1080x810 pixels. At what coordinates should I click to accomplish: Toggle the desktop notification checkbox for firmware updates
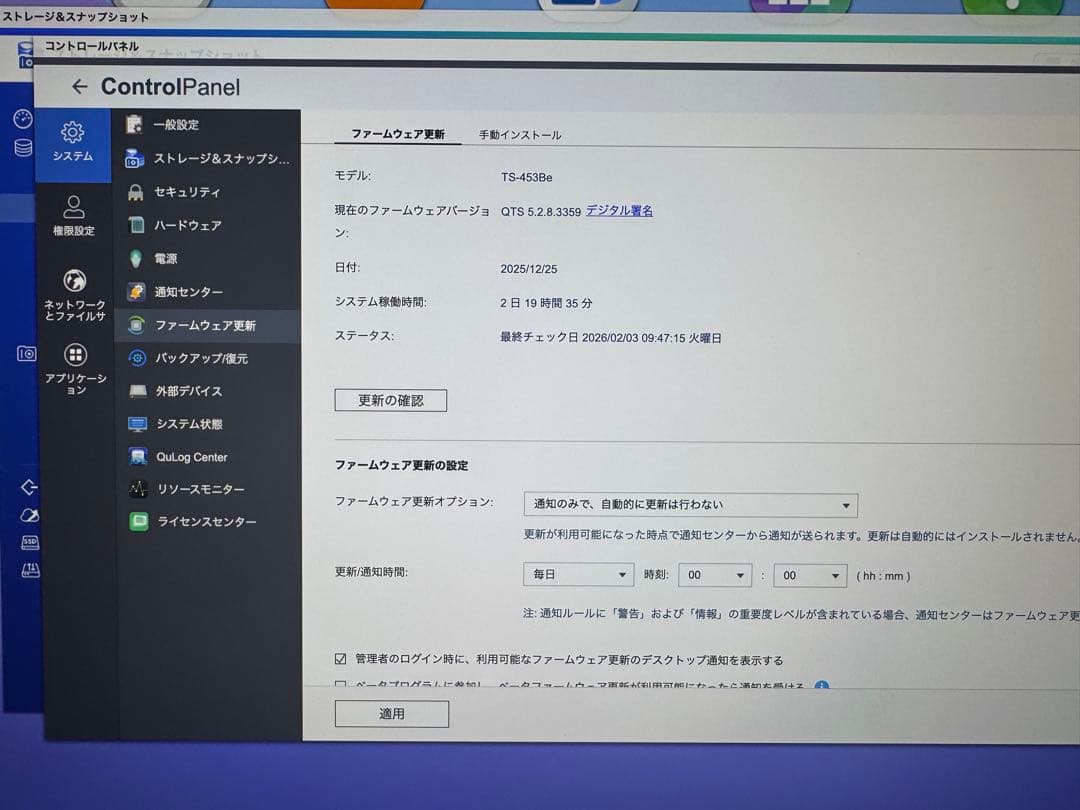[x=340, y=659]
